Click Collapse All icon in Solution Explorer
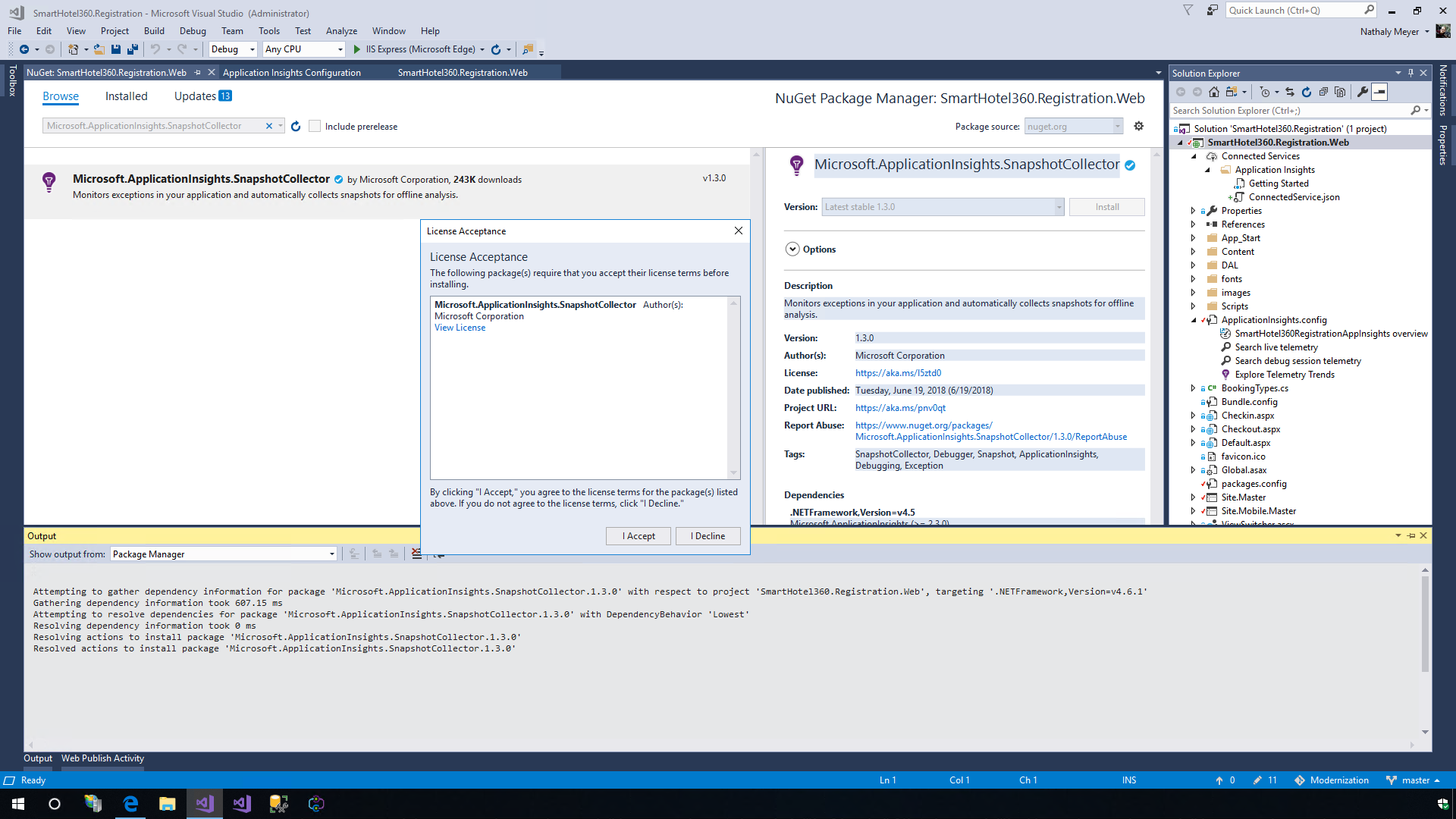 pyautogui.click(x=1323, y=92)
